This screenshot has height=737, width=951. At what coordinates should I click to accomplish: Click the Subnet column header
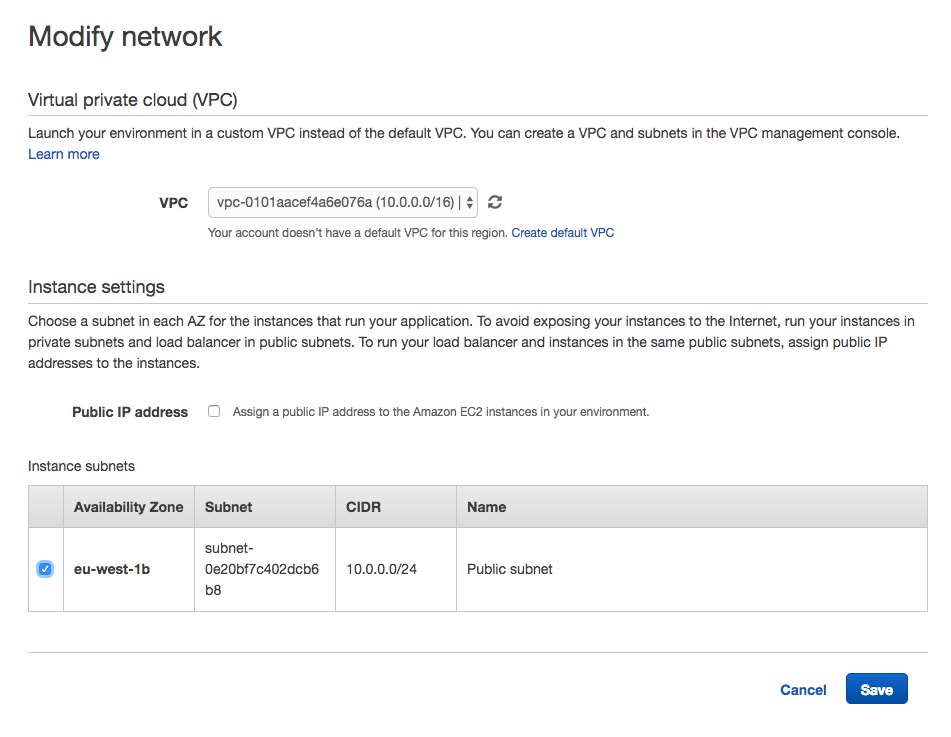point(228,507)
